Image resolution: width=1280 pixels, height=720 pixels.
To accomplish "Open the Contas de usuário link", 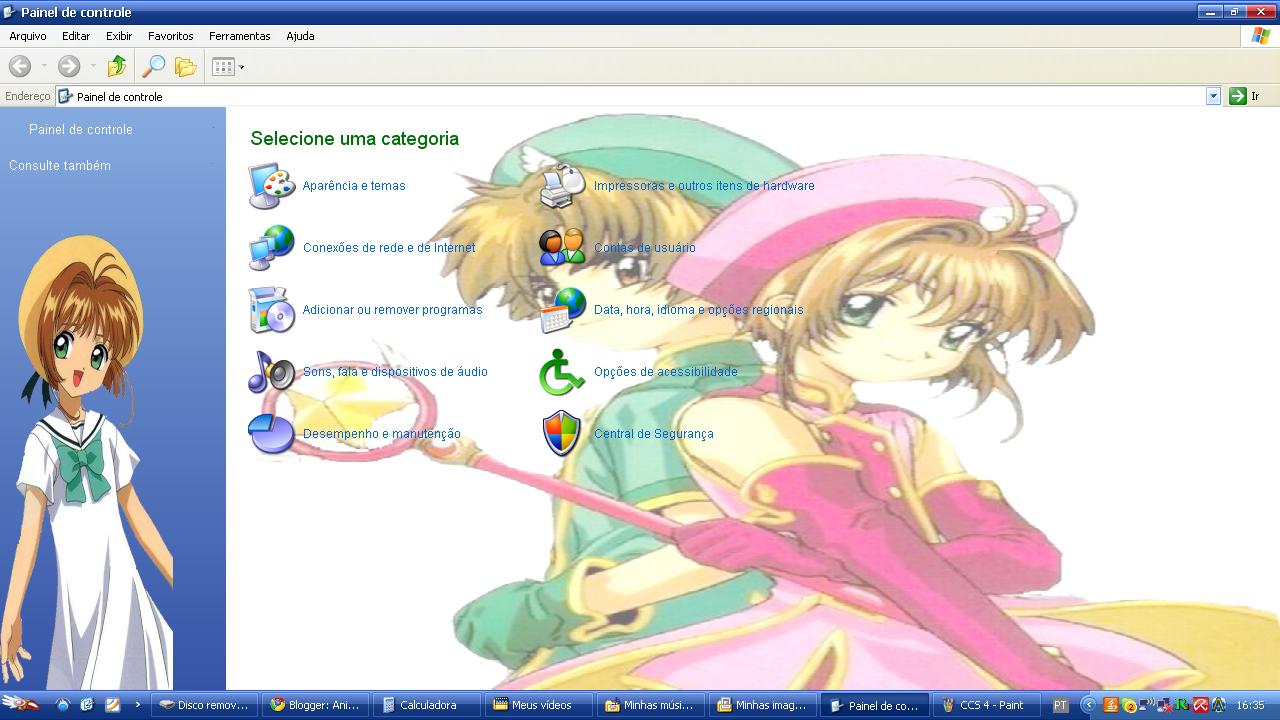I will [645, 248].
